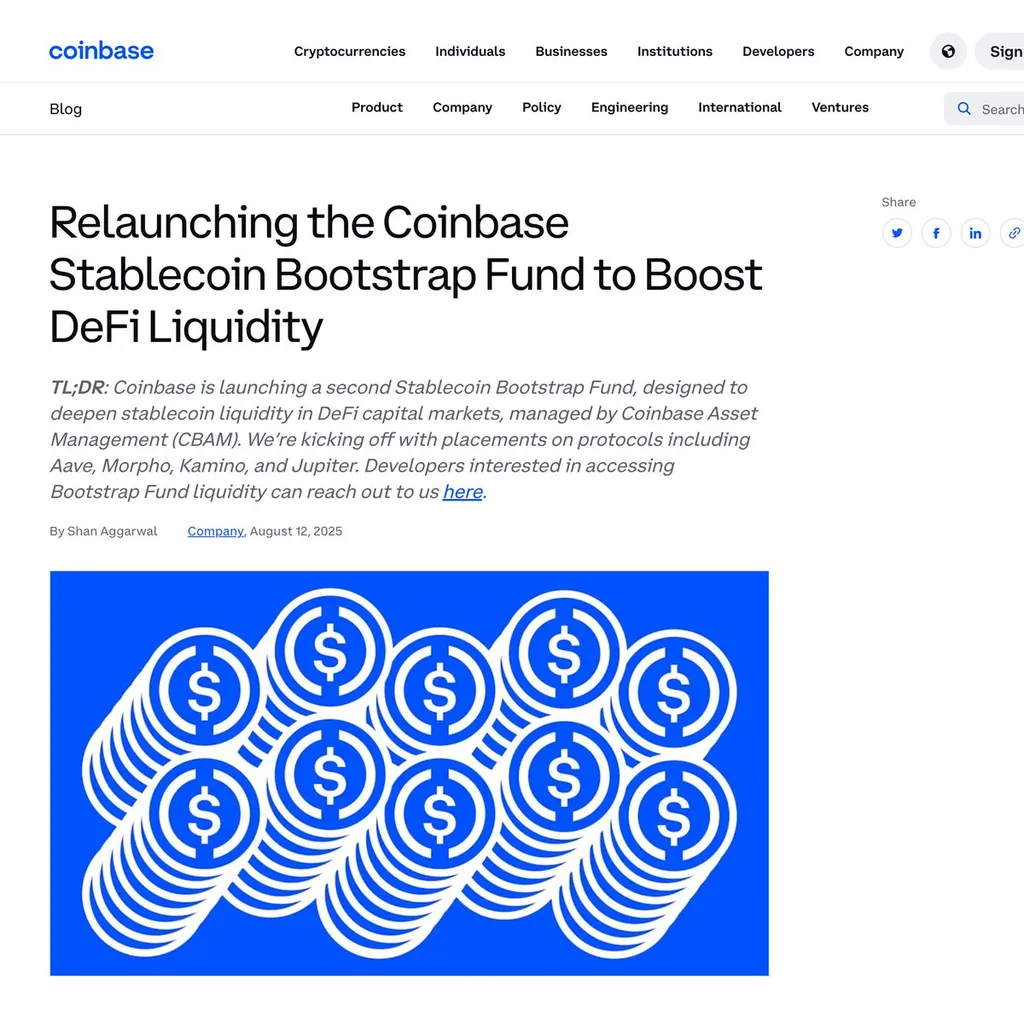The width and height of the screenshot is (1024, 1024).
Task: Open the Company tag link beside the date
Action: coord(216,531)
